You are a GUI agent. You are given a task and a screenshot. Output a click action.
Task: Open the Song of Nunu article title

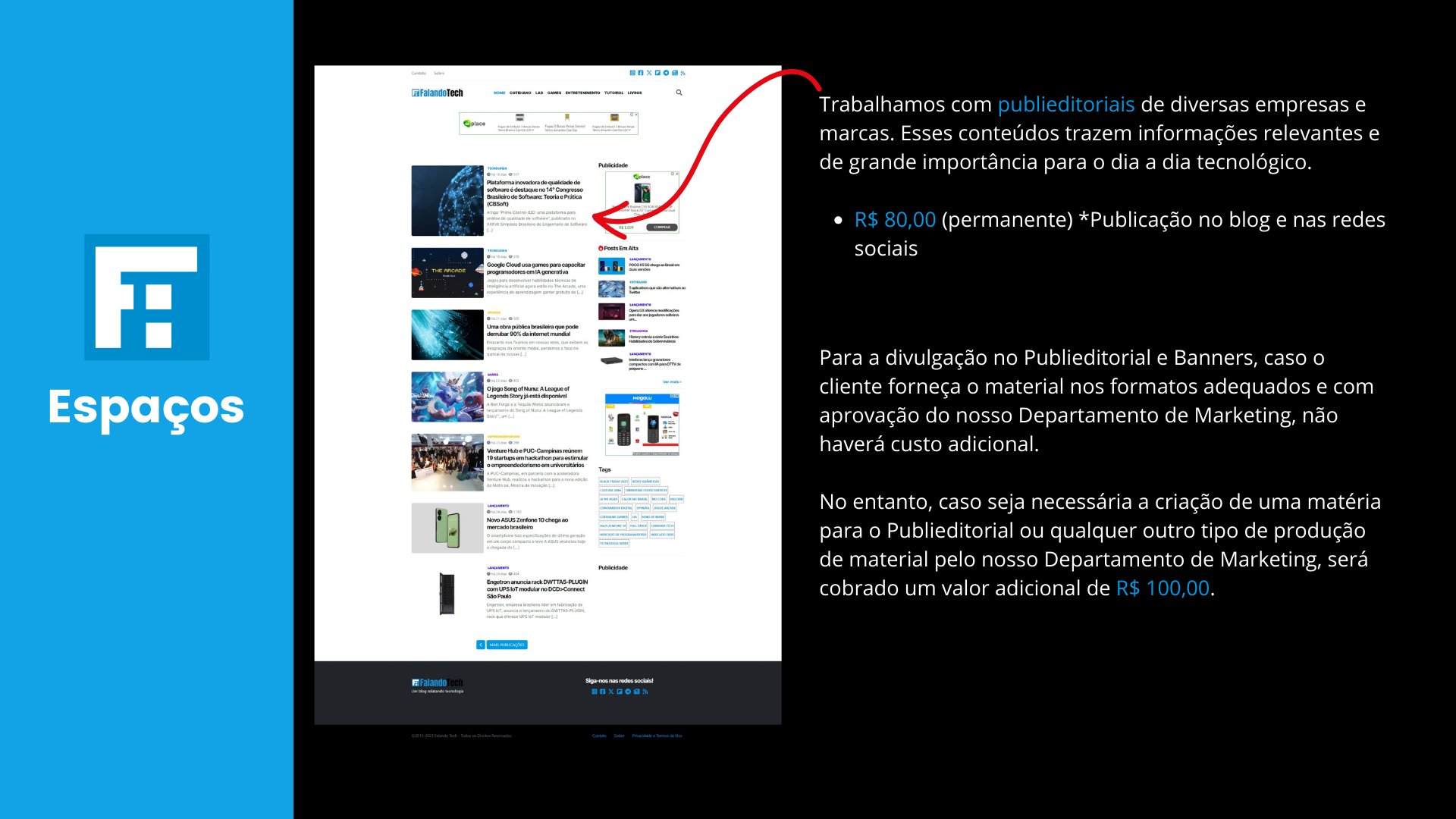[529, 393]
